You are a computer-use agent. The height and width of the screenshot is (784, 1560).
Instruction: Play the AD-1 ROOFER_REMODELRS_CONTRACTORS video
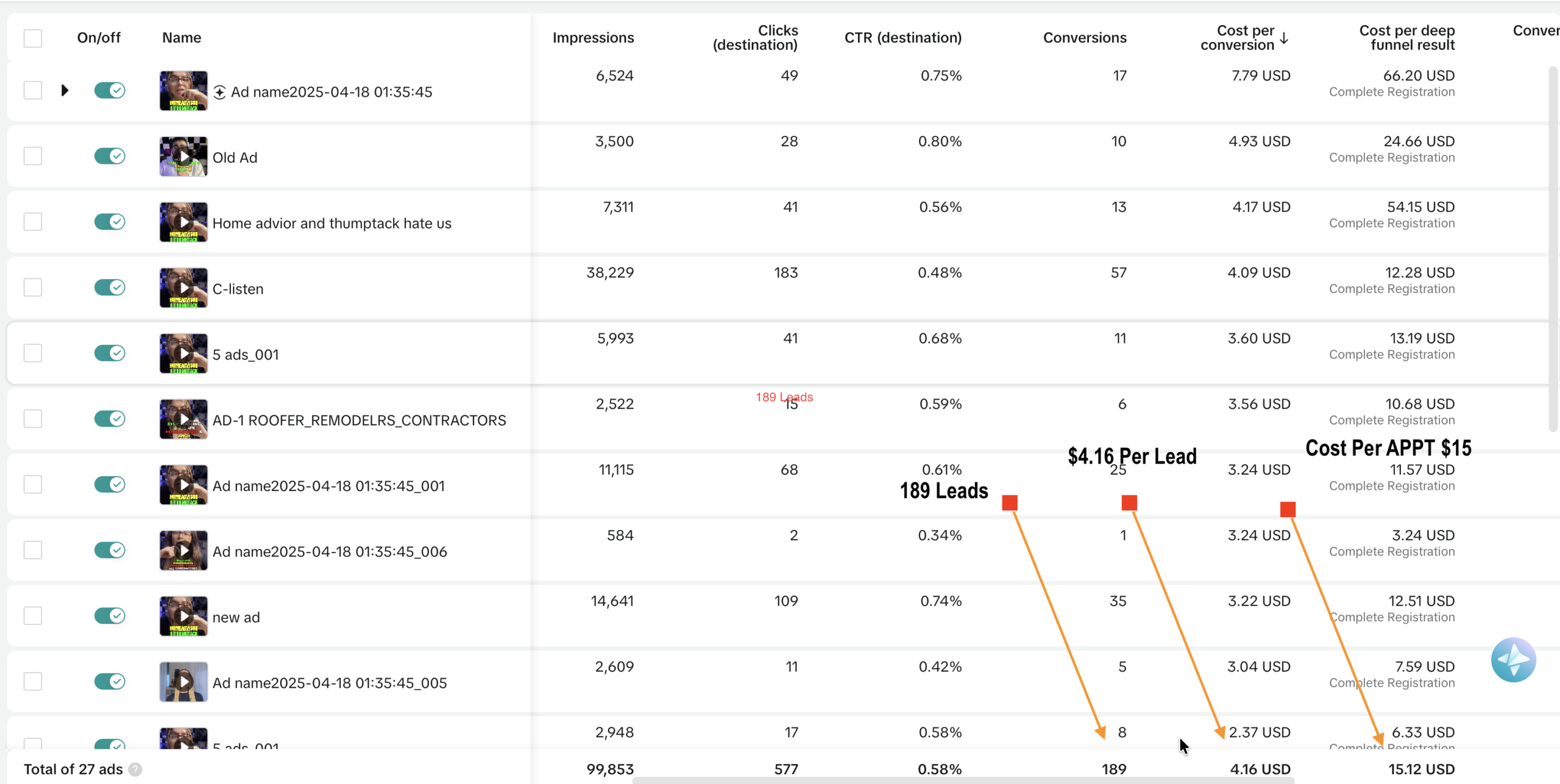click(183, 418)
